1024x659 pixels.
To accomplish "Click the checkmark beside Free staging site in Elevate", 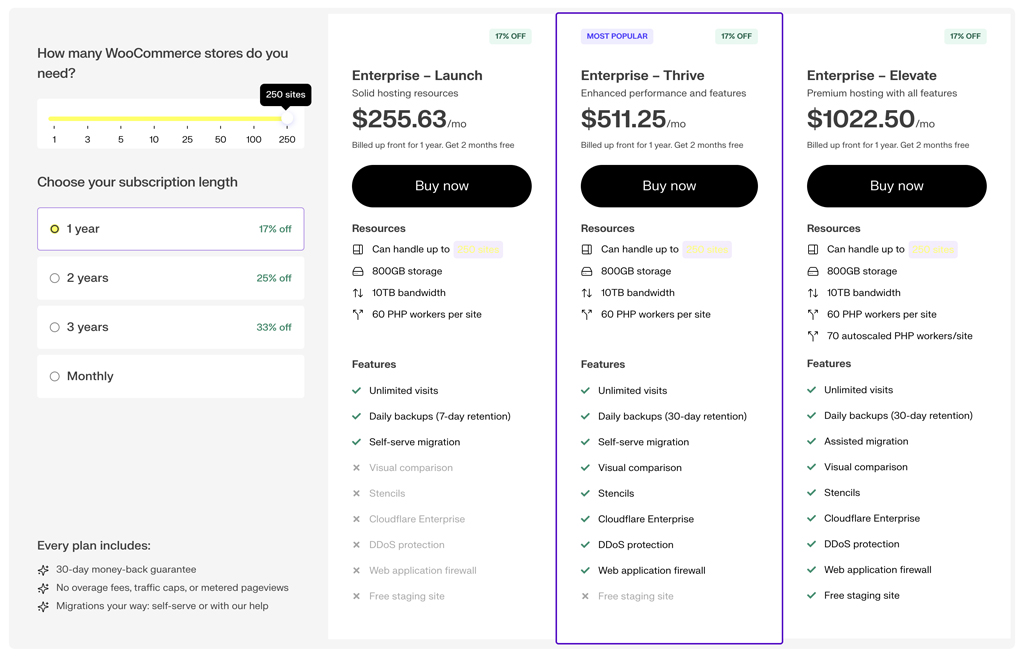I will tap(813, 595).
